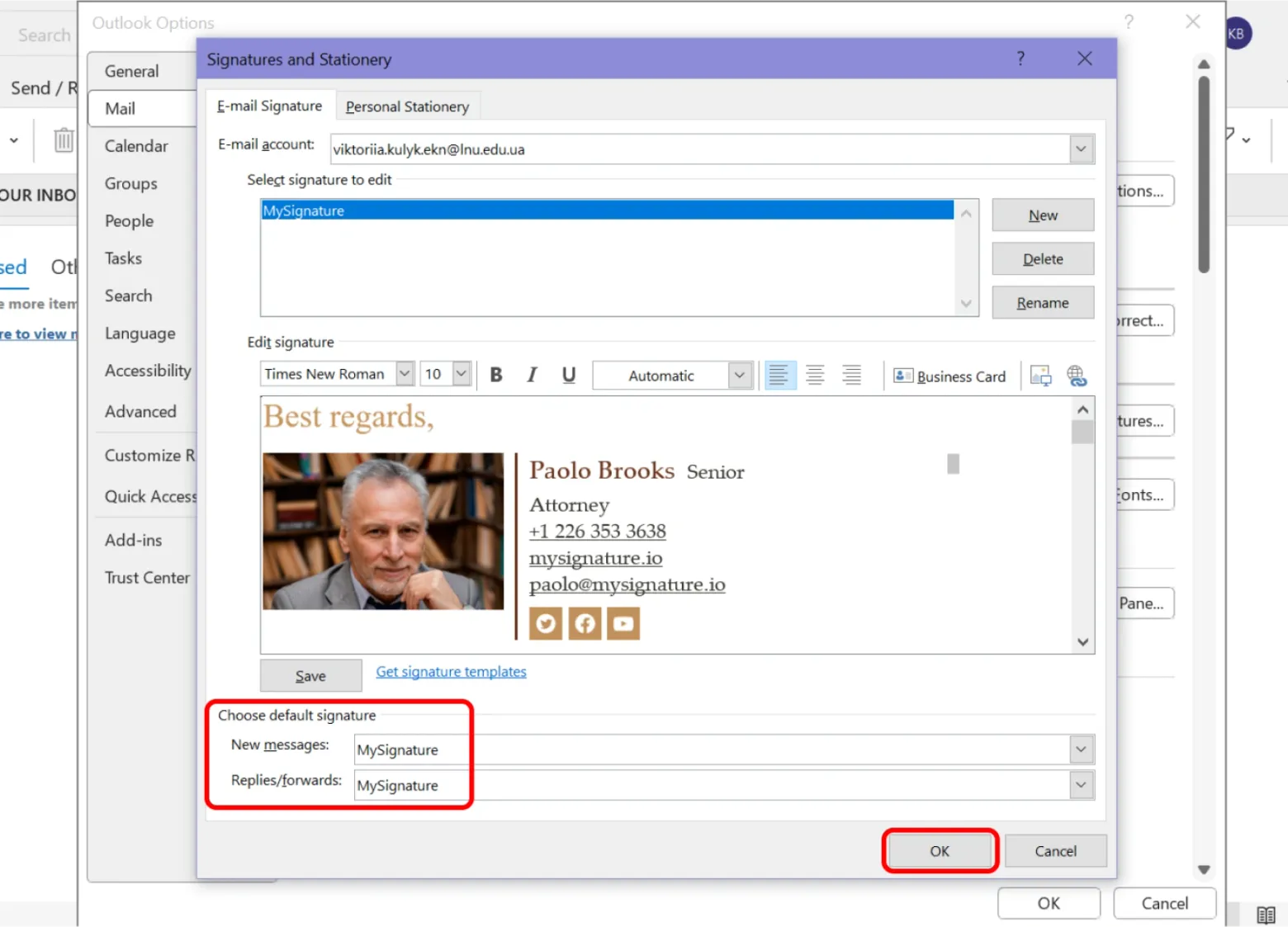Toggle italic formatting in signature editor
Viewport: 1288px width, 927px height.
(532, 375)
